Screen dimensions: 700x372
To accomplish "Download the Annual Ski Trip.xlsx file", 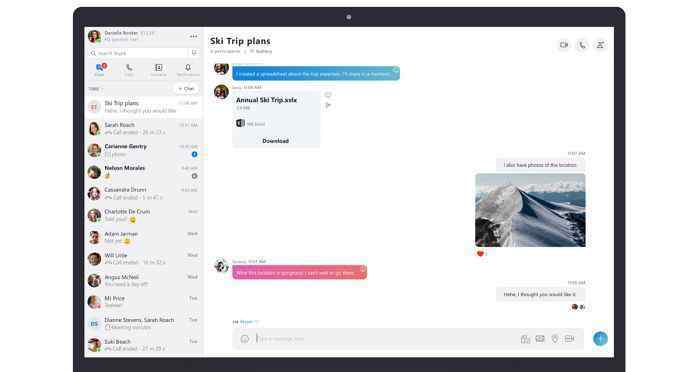I will point(275,141).
